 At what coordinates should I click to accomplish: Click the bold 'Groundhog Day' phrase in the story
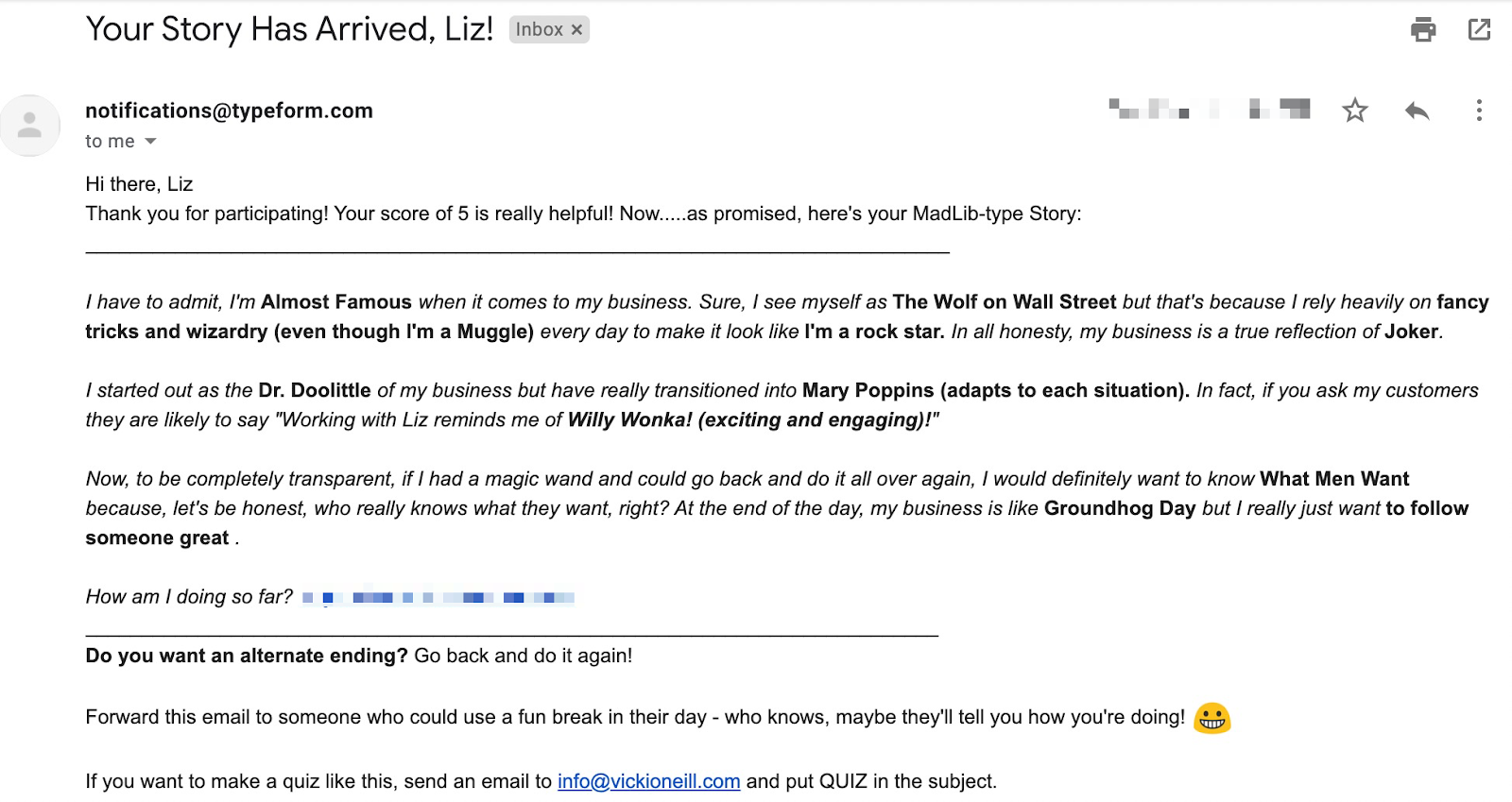[x=1120, y=508]
